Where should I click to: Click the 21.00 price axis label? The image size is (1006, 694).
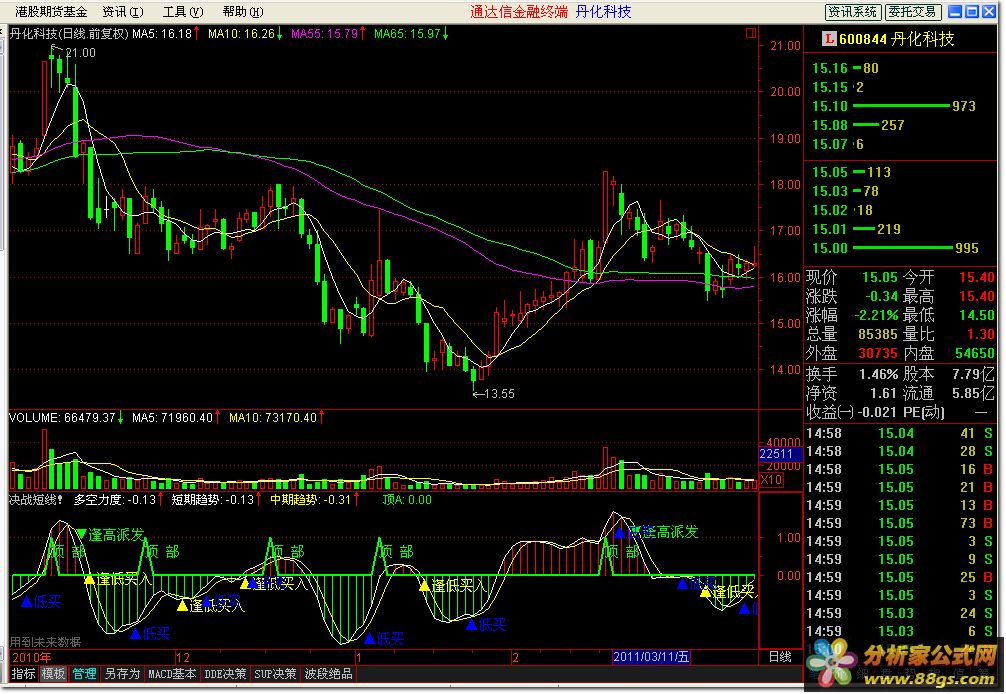coord(785,46)
